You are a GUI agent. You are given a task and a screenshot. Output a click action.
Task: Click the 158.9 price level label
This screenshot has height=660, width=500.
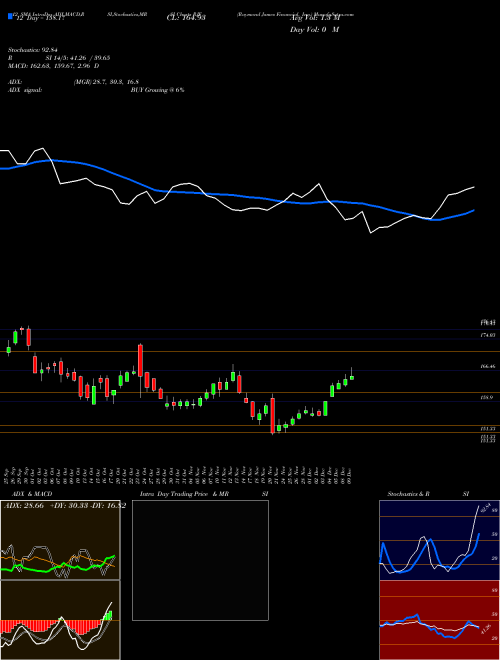[x=487, y=397]
